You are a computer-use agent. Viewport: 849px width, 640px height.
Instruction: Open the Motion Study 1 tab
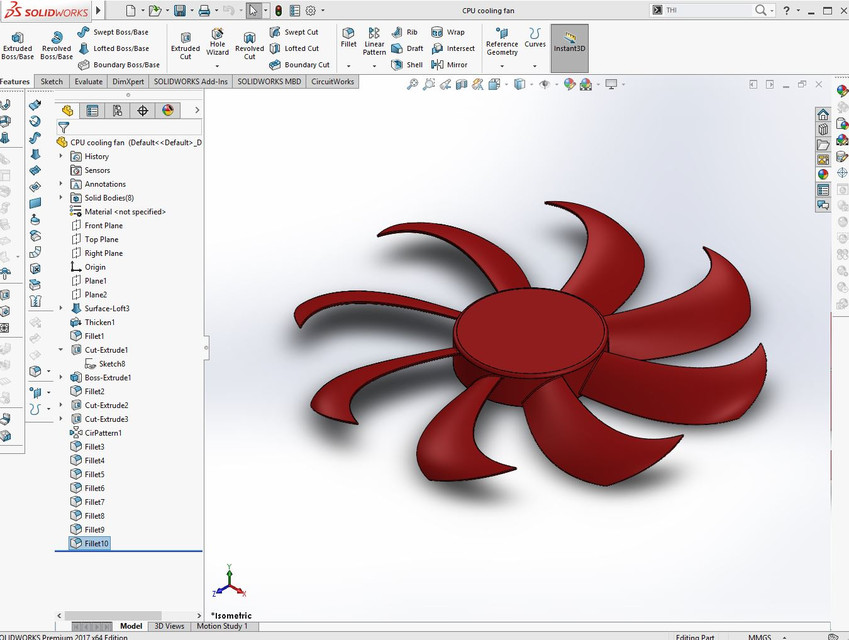pyautogui.click(x=220, y=626)
